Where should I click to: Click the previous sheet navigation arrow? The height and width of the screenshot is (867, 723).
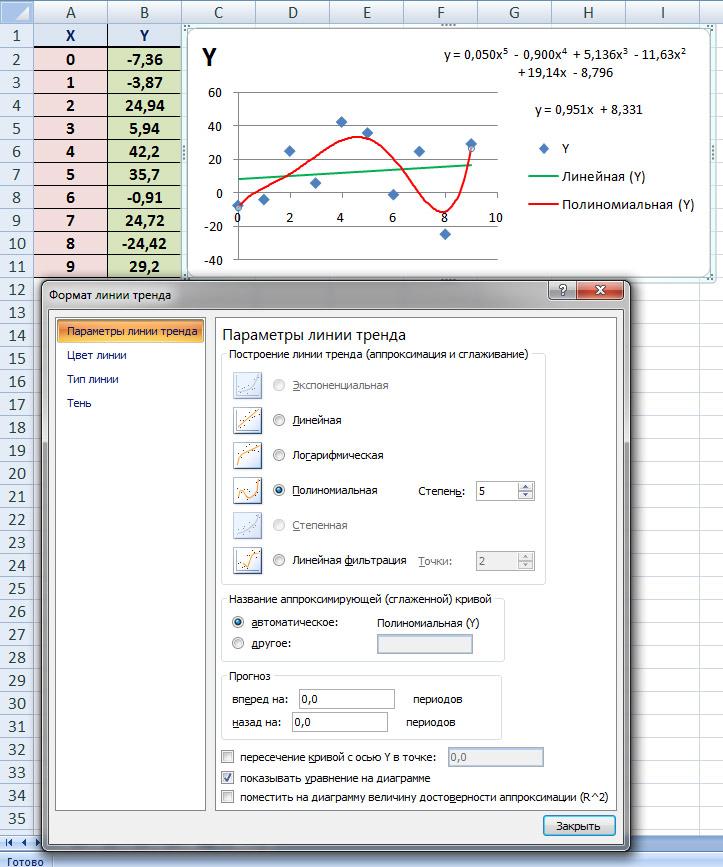click(x=24, y=843)
